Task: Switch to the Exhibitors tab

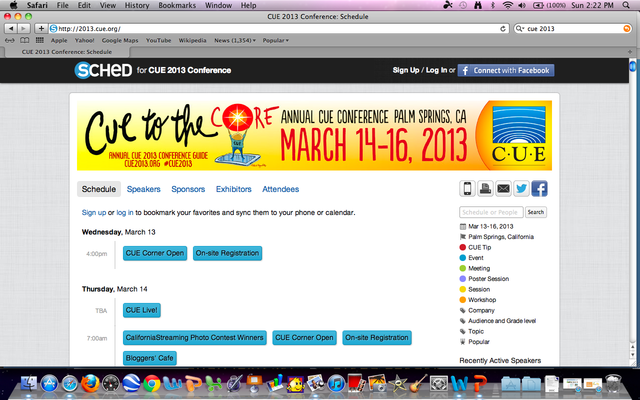Action: tap(233, 189)
